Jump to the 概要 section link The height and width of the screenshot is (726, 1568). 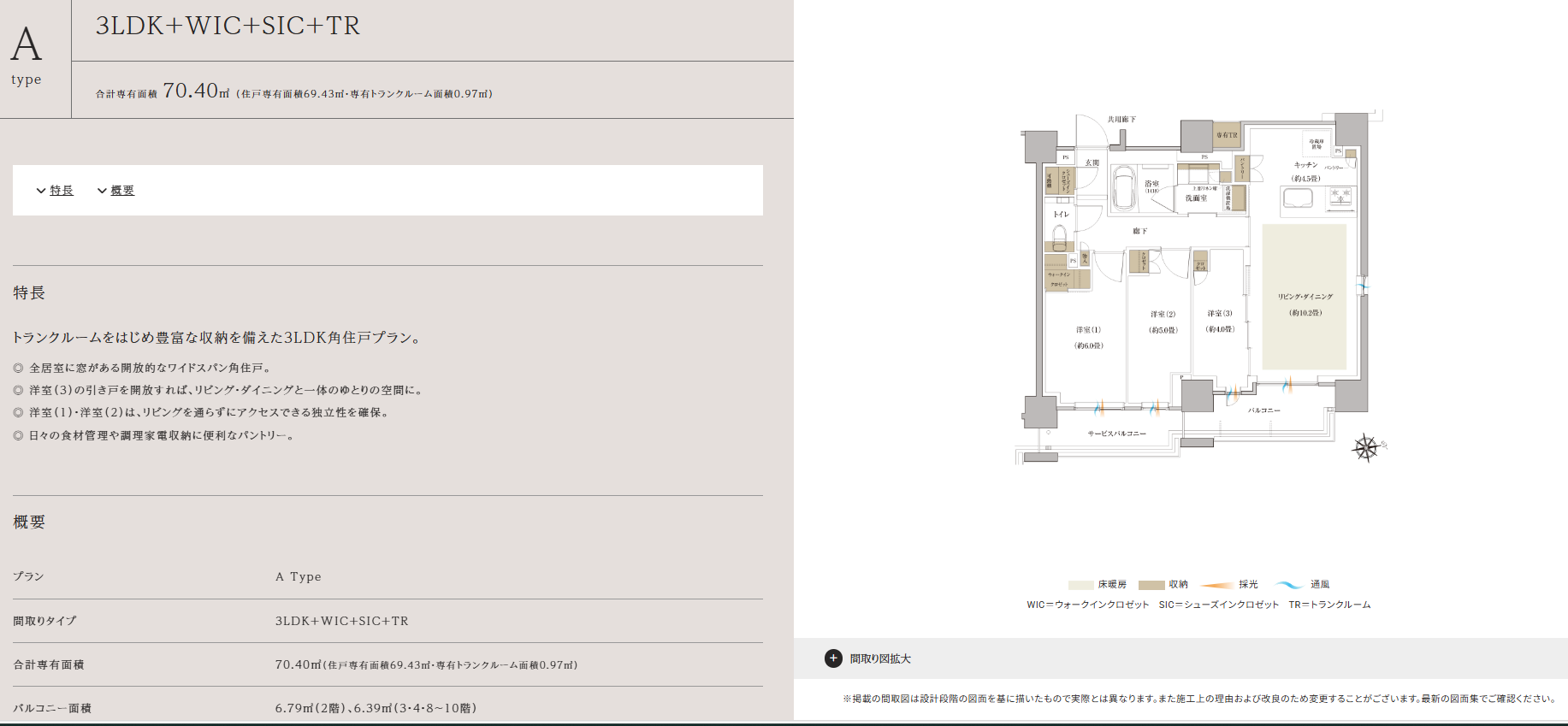[x=122, y=191]
